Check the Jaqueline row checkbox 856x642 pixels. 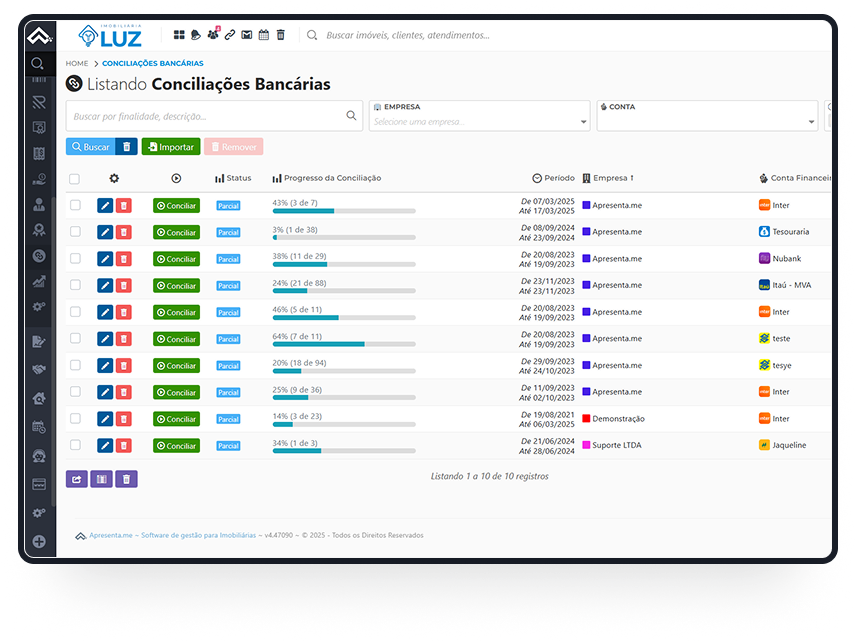click(x=75, y=445)
